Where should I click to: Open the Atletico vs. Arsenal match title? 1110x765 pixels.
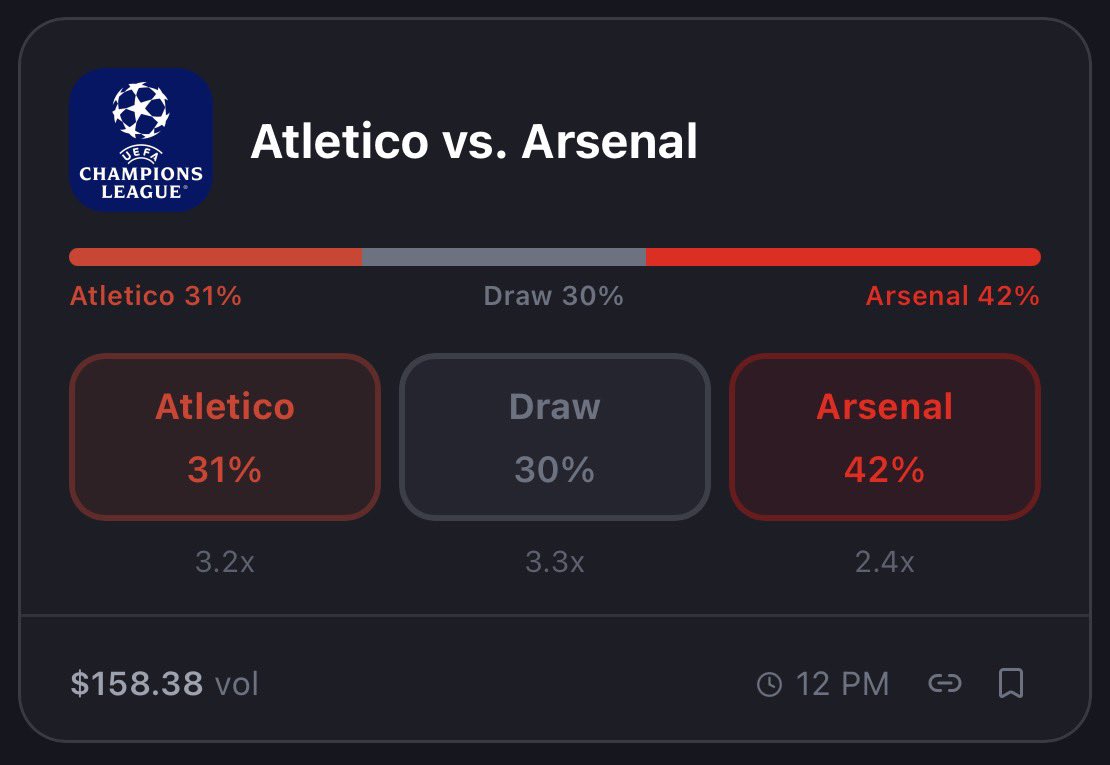coord(474,141)
